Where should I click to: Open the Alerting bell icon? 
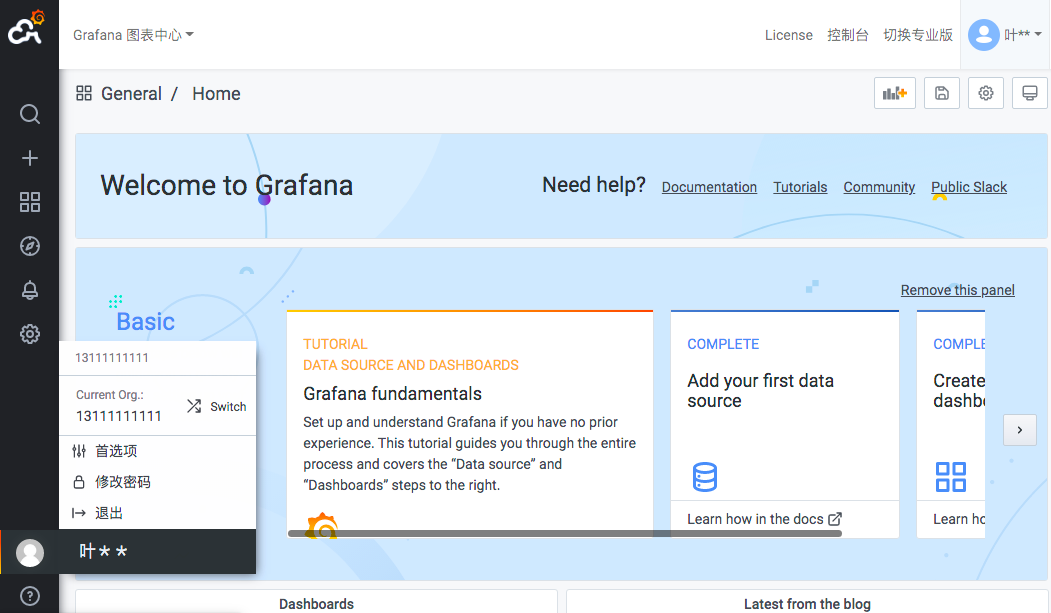point(29,290)
